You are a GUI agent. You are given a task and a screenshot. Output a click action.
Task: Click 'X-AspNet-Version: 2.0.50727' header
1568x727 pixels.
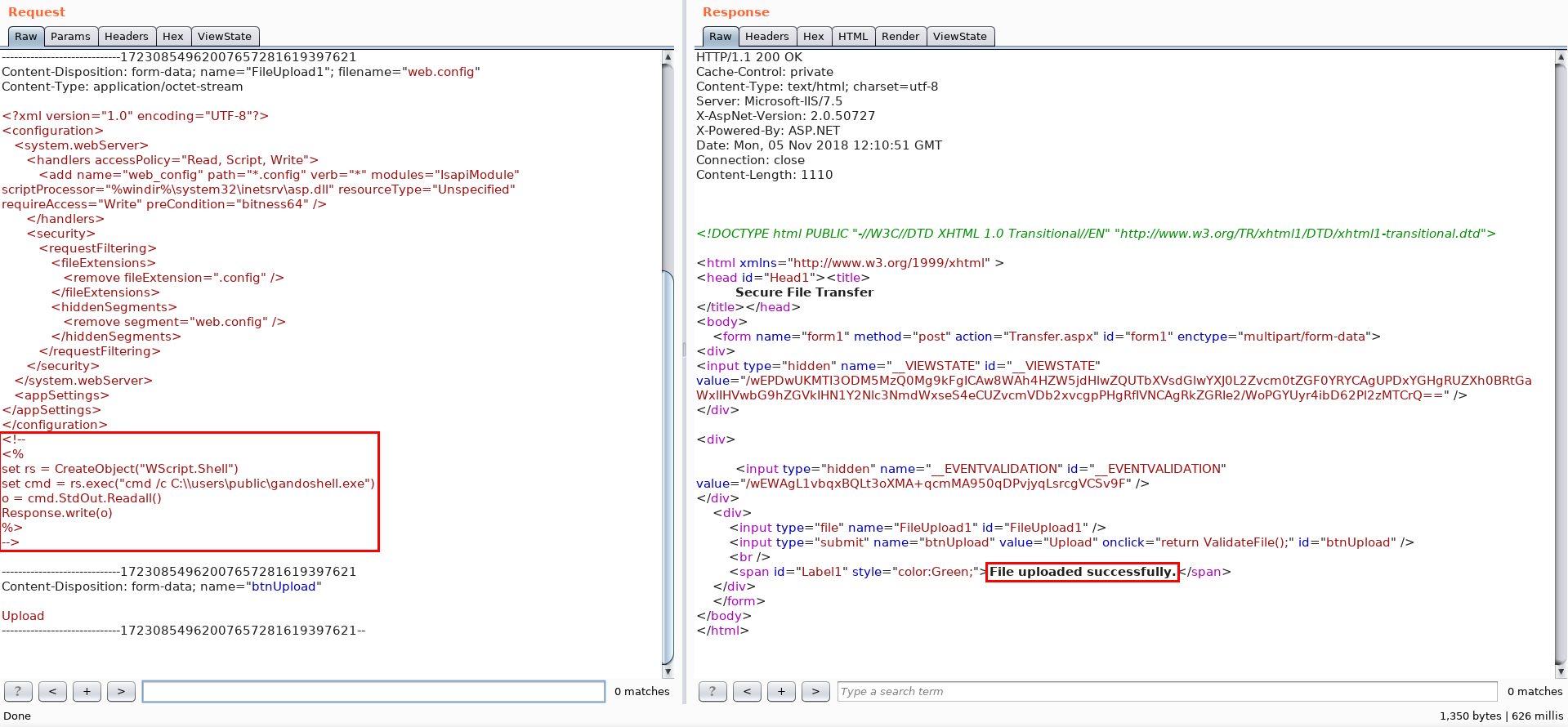(x=785, y=116)
